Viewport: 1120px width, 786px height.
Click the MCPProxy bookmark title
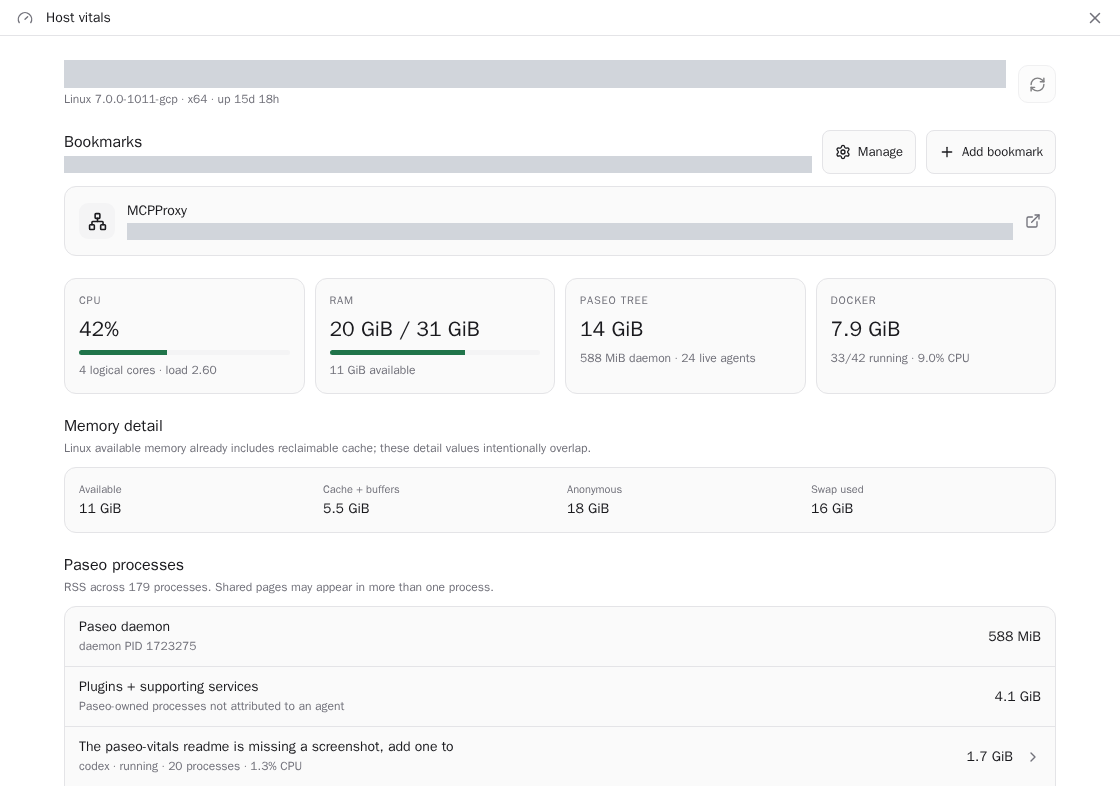pyautogui.click(x=157, y=211)
